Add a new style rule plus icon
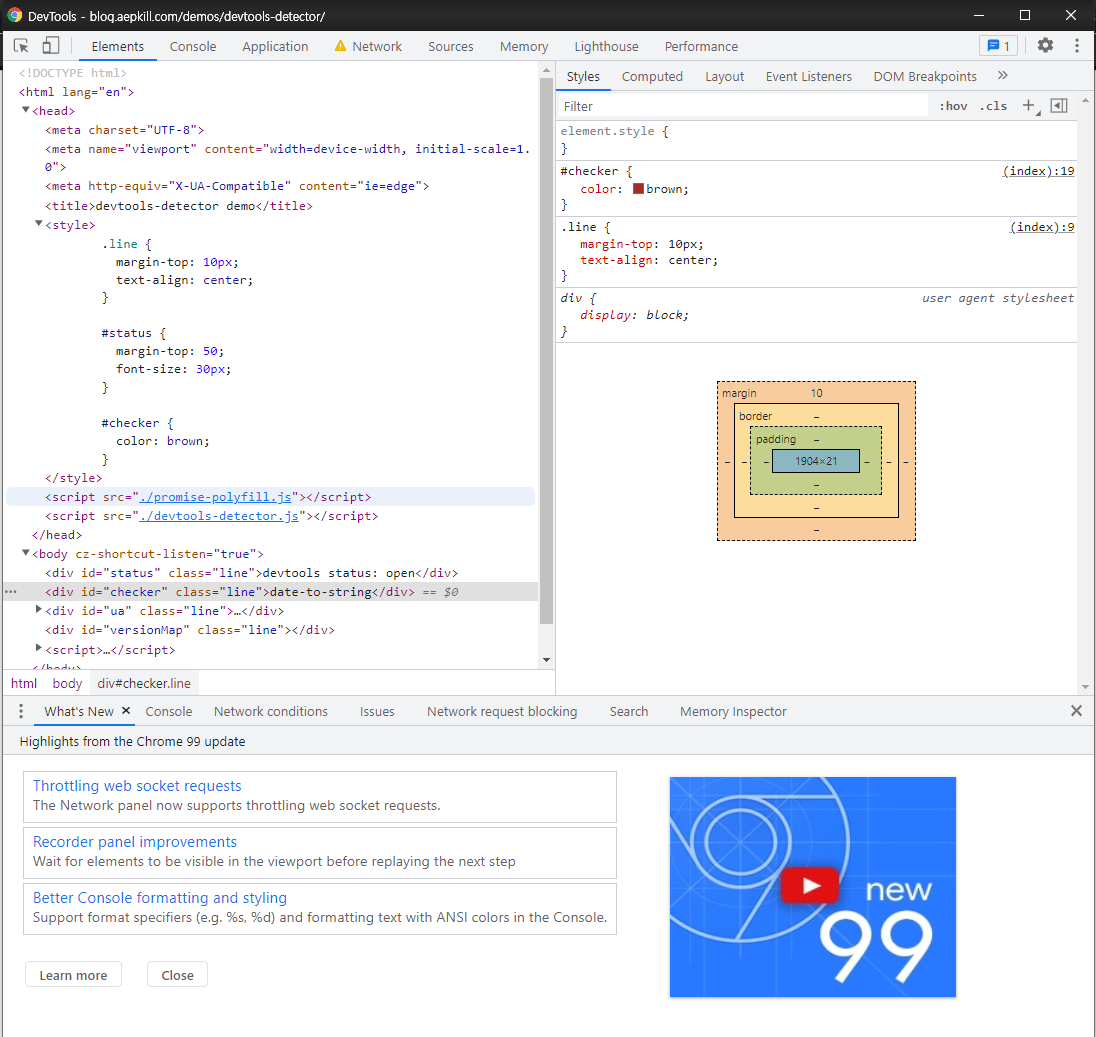This screenshot has width=1096, height=1037. point(1029,106)
